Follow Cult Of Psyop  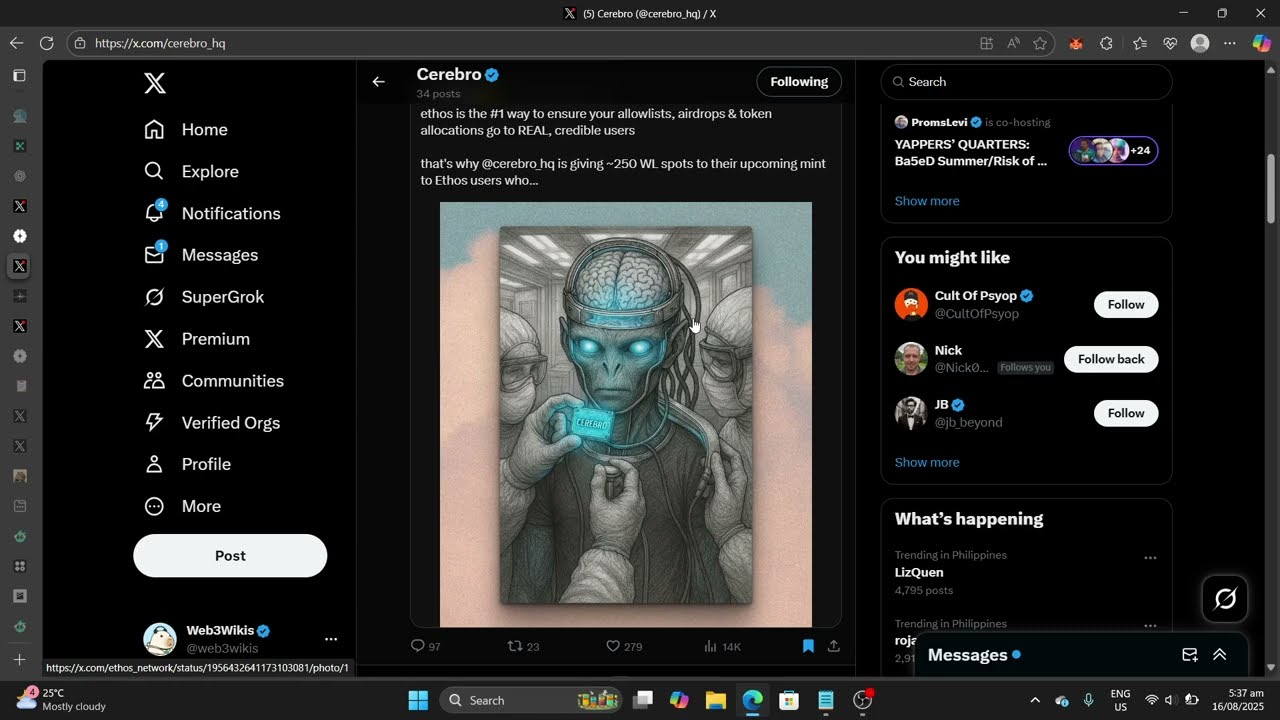pos(1126,305)
